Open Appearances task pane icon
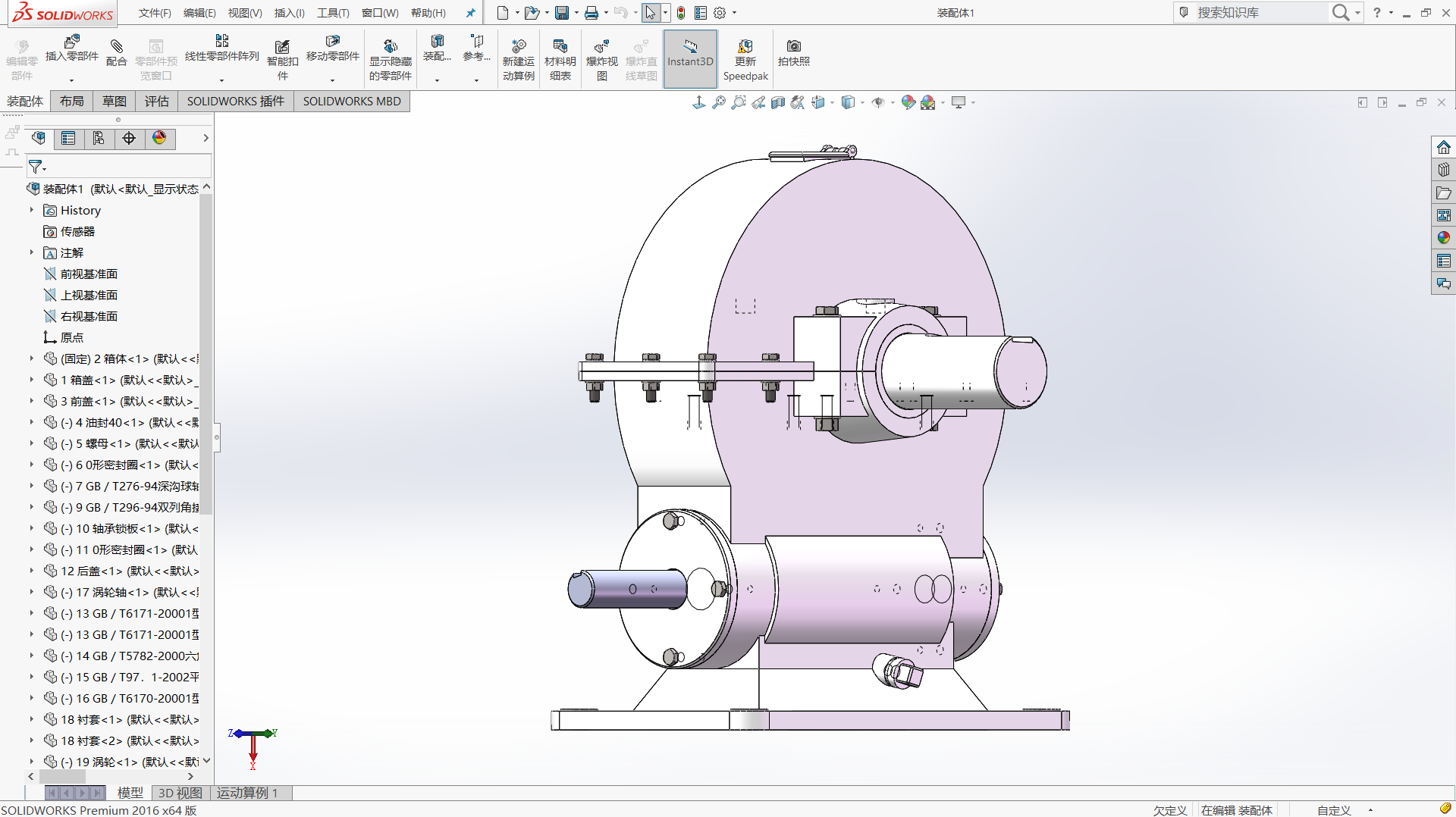Screen dimensions: 1456x817 pos(1443,238)
